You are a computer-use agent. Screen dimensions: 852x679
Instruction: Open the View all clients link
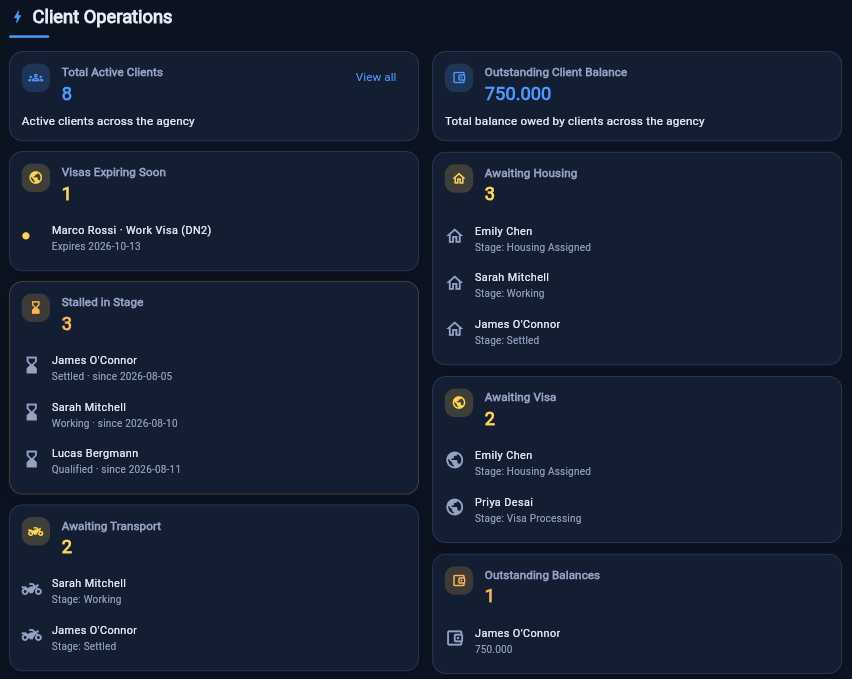tap(375, 77)
